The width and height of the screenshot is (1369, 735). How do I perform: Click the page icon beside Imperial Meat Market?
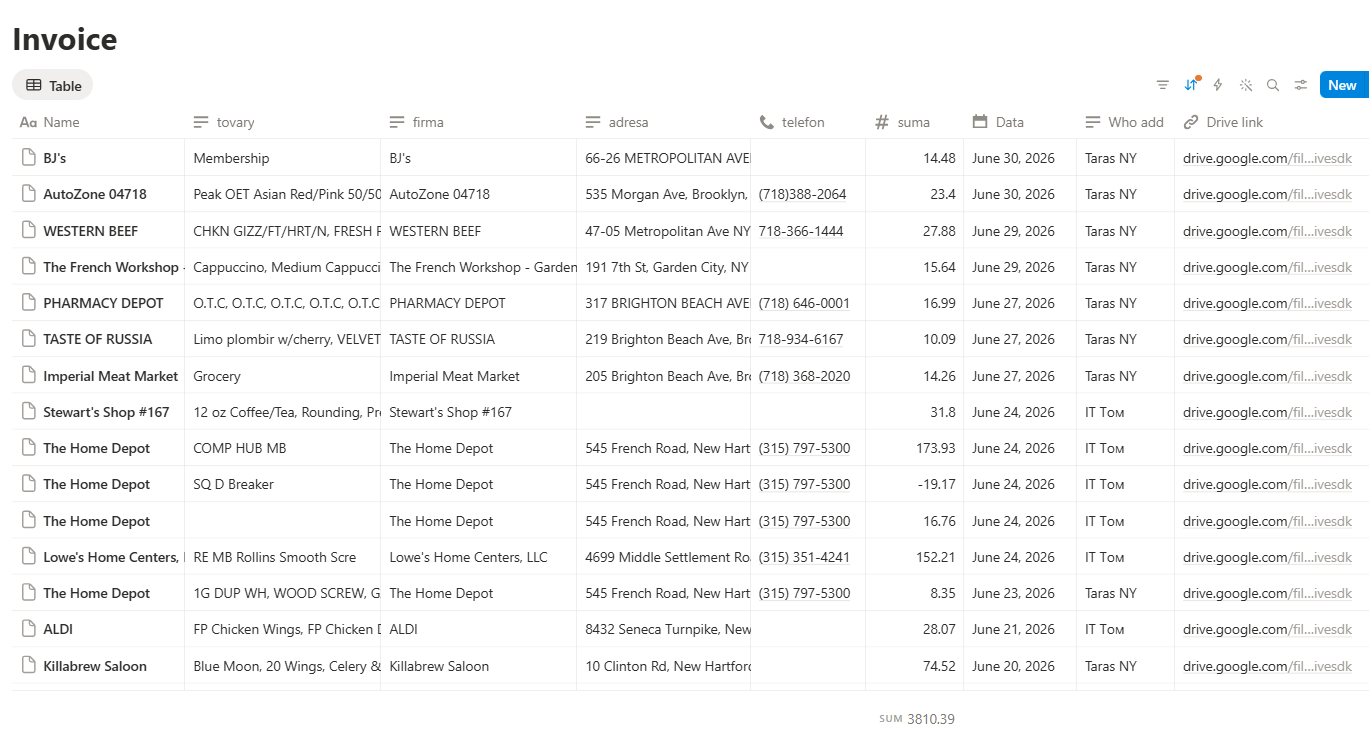[x=28, y=376]
